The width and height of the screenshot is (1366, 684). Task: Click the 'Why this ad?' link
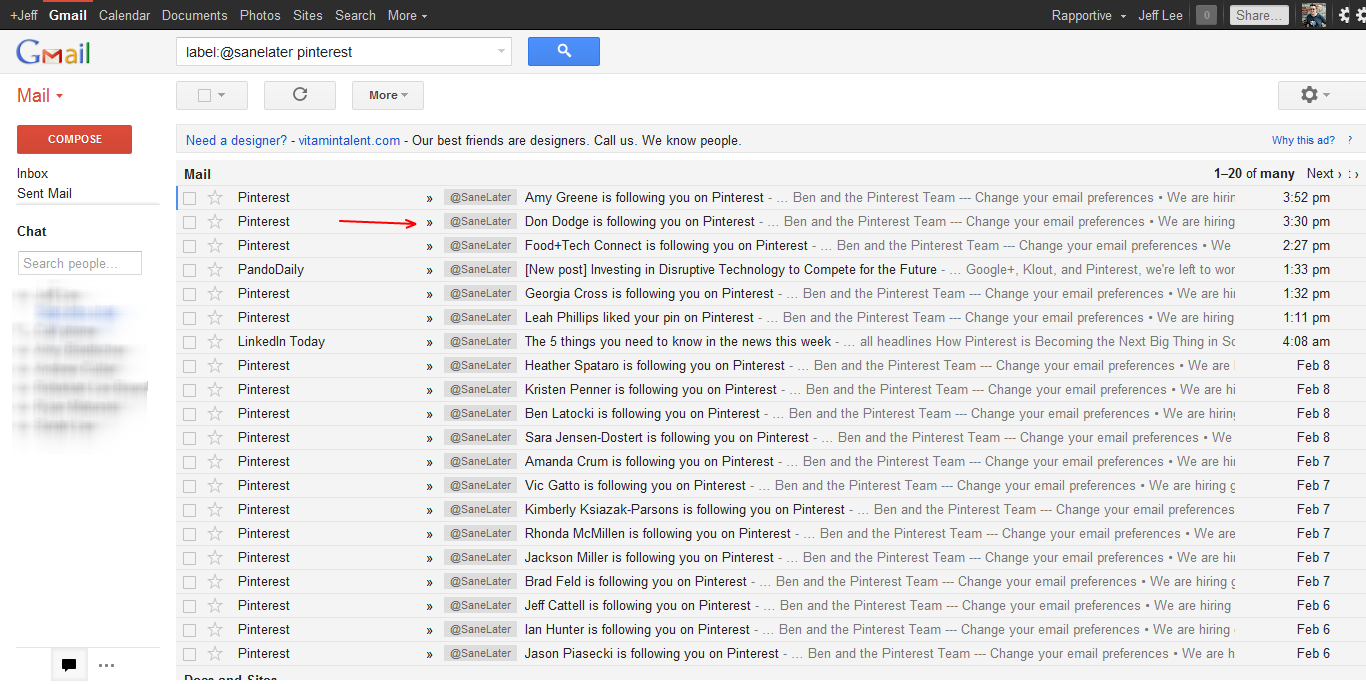point(1303,141)
